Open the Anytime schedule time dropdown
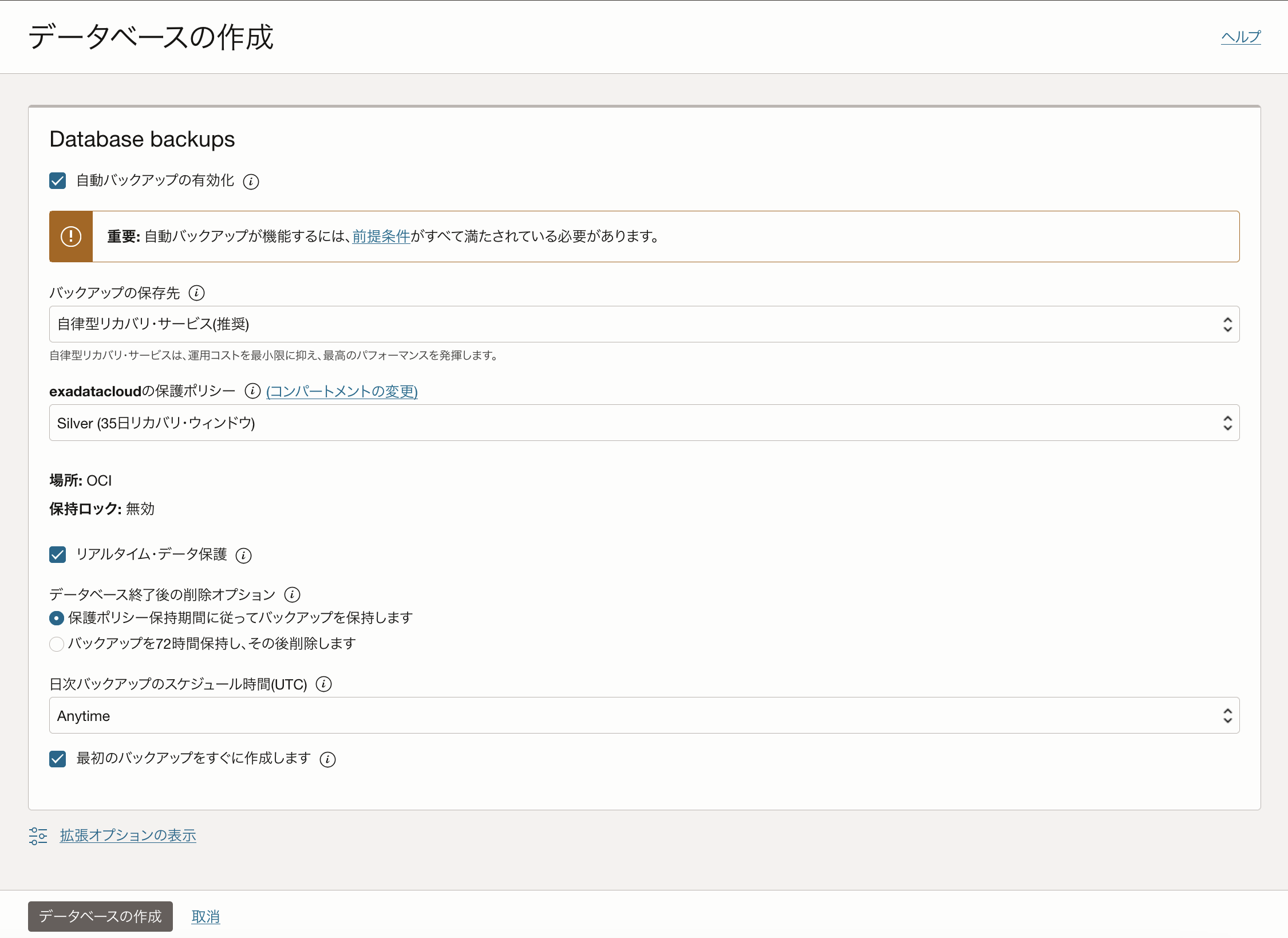 click(644, 716)
